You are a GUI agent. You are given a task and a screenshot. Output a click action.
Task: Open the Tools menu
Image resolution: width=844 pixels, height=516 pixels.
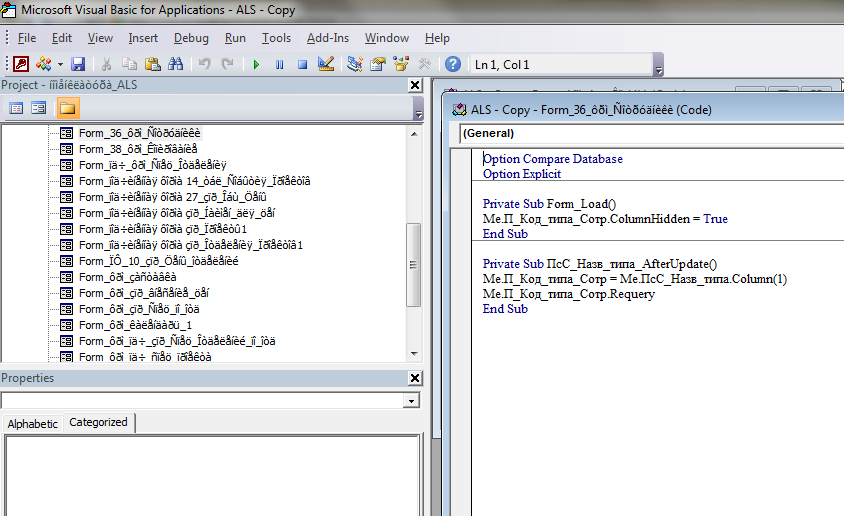point(276,38)
